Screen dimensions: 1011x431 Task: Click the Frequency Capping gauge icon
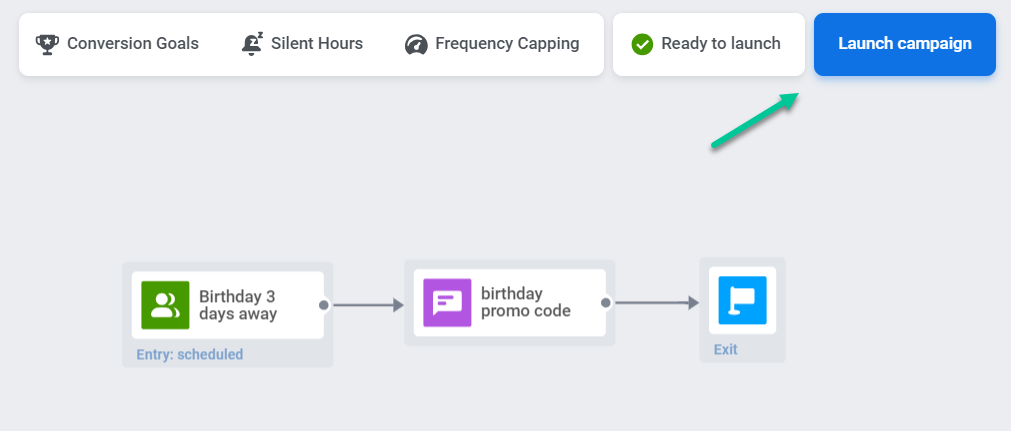416,44
